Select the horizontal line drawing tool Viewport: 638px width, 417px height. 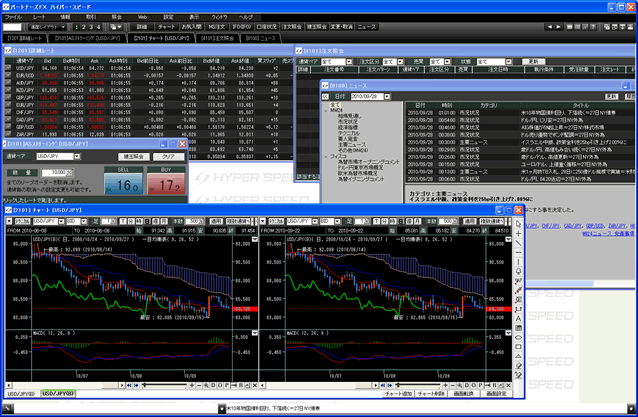tap(518, 253)
